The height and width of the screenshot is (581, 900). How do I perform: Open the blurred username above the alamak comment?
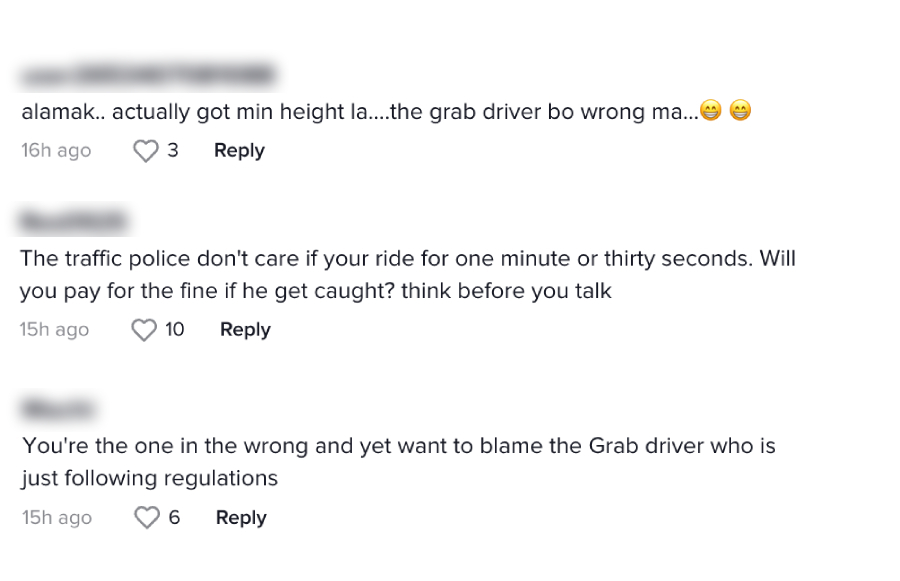point(148,76)
